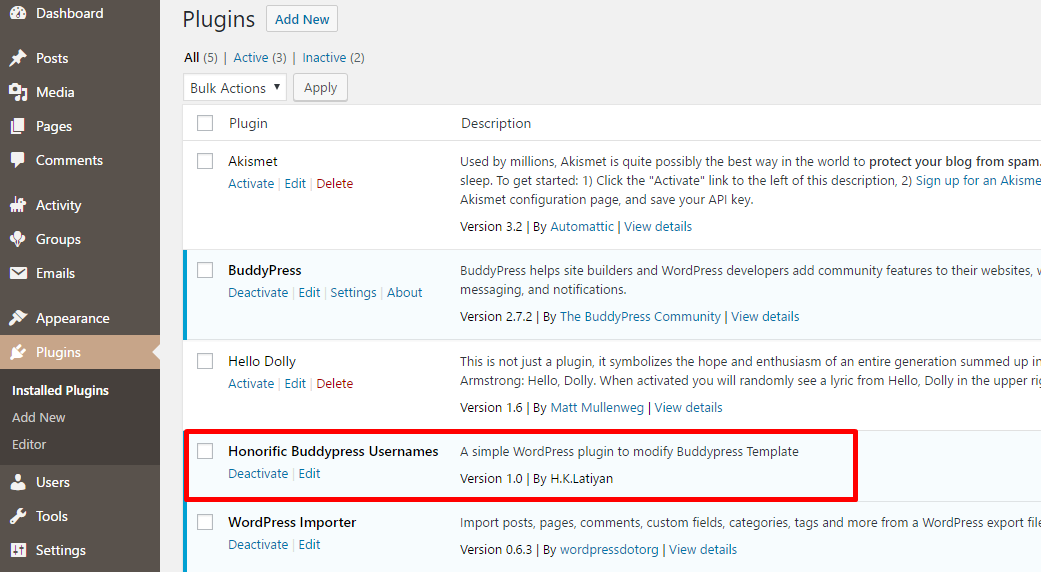Screen dimensions: 1041x572
Task: Check the BuddyPress plugin checkbox
Action: (205, 270)
